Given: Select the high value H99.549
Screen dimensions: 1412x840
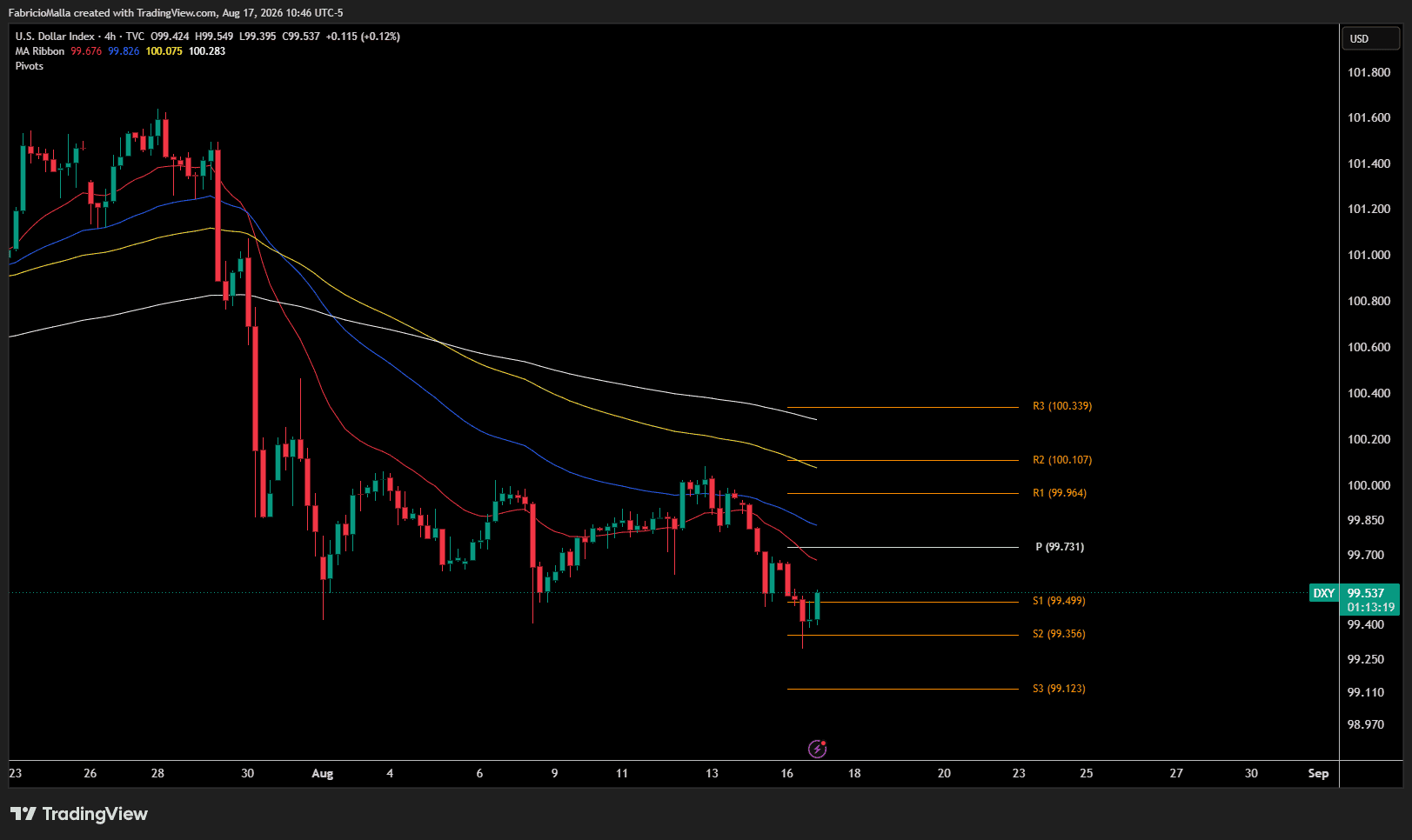Looking at the screenshot, I should 214,37.
